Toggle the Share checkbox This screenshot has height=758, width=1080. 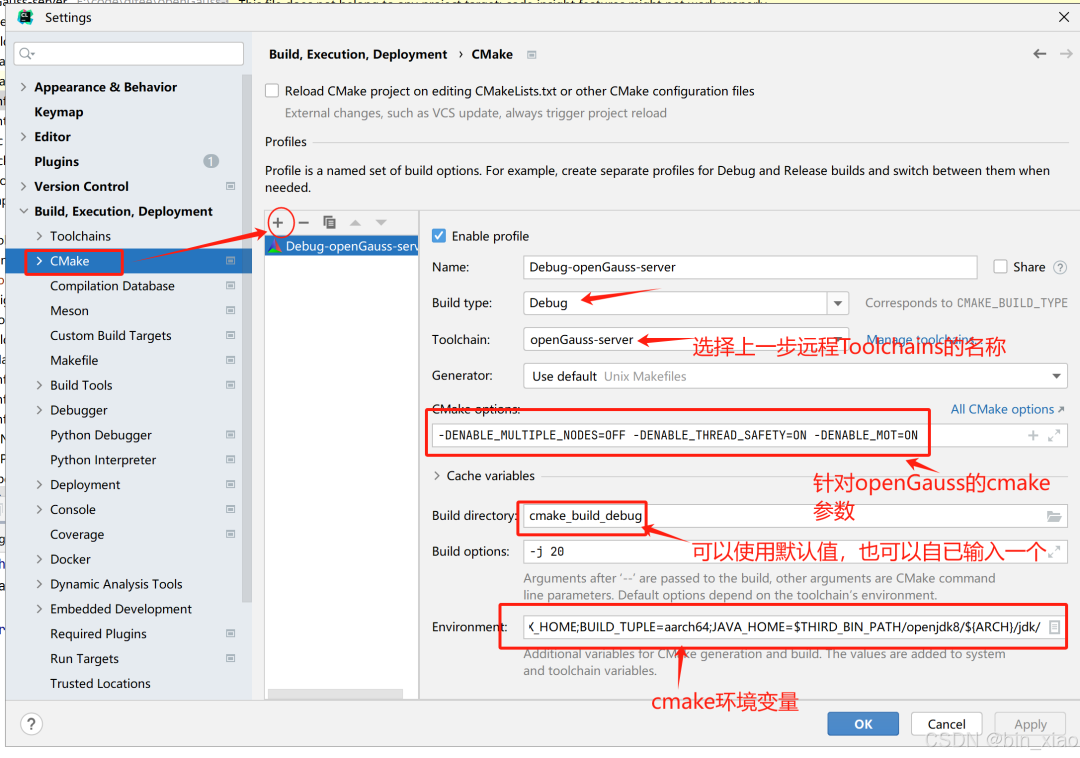point(1000,267)
